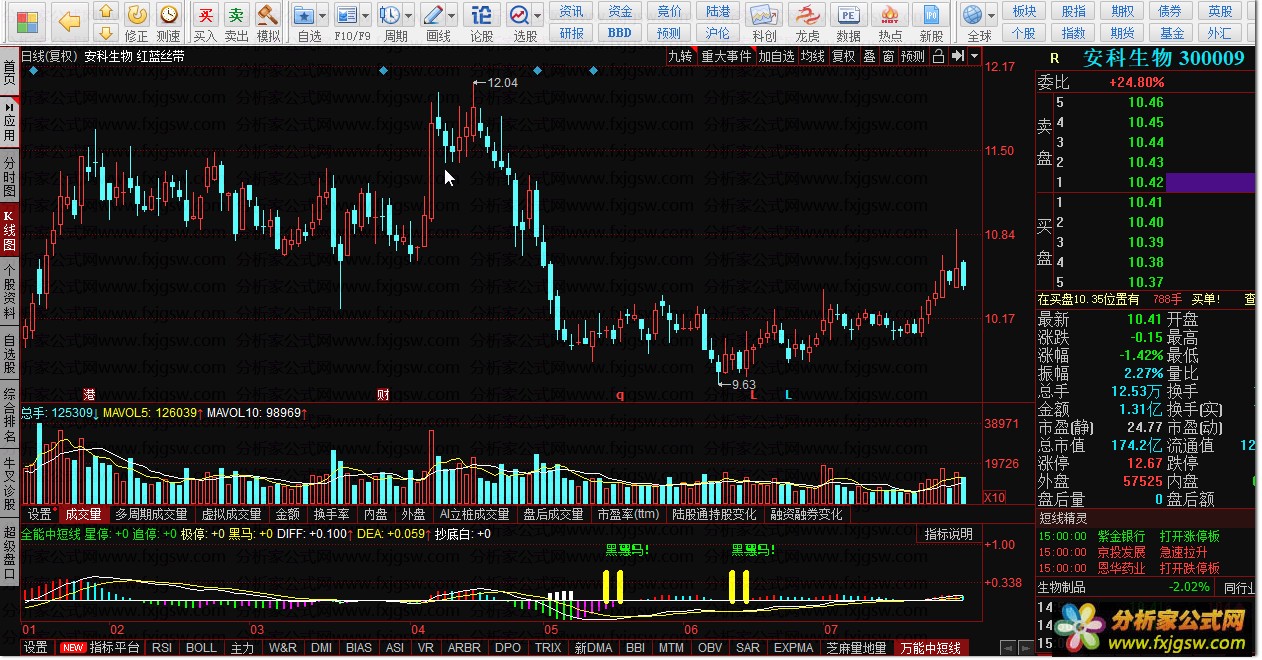The image size is (1262, 660).
Task: Toggle the 窗 window option
Action: click(888, 56)
